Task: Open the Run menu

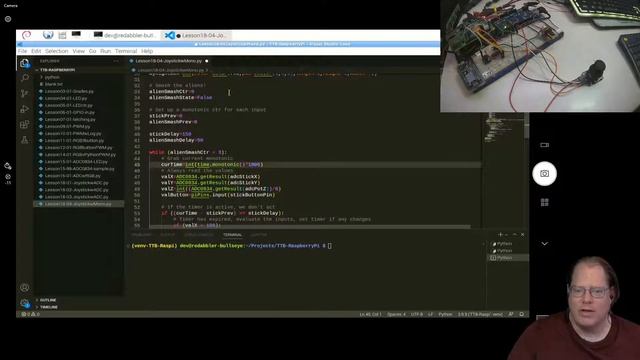Action: tap(105, 51)
